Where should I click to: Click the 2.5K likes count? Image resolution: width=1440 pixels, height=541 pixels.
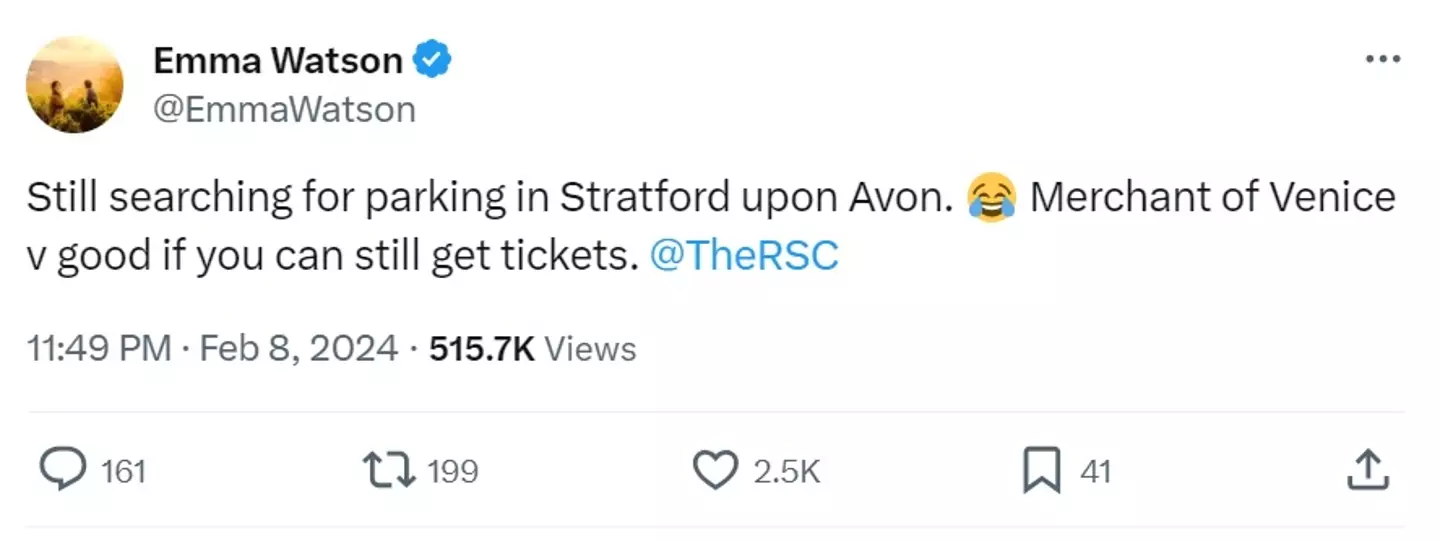click(786, 471)
